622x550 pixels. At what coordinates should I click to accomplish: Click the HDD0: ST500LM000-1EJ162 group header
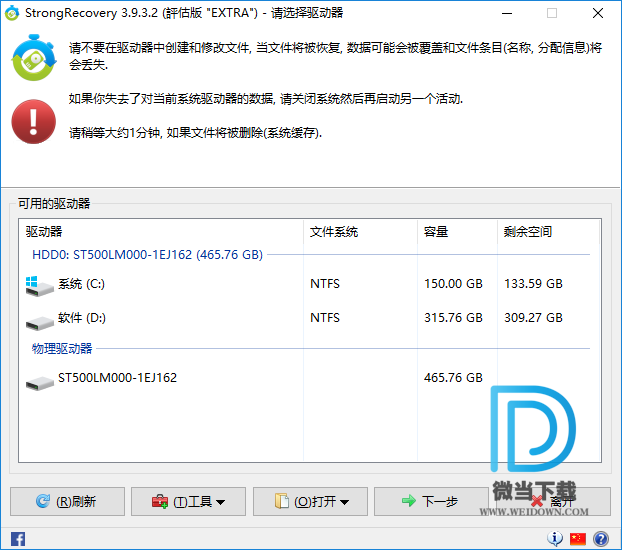[x=147, y=255]
